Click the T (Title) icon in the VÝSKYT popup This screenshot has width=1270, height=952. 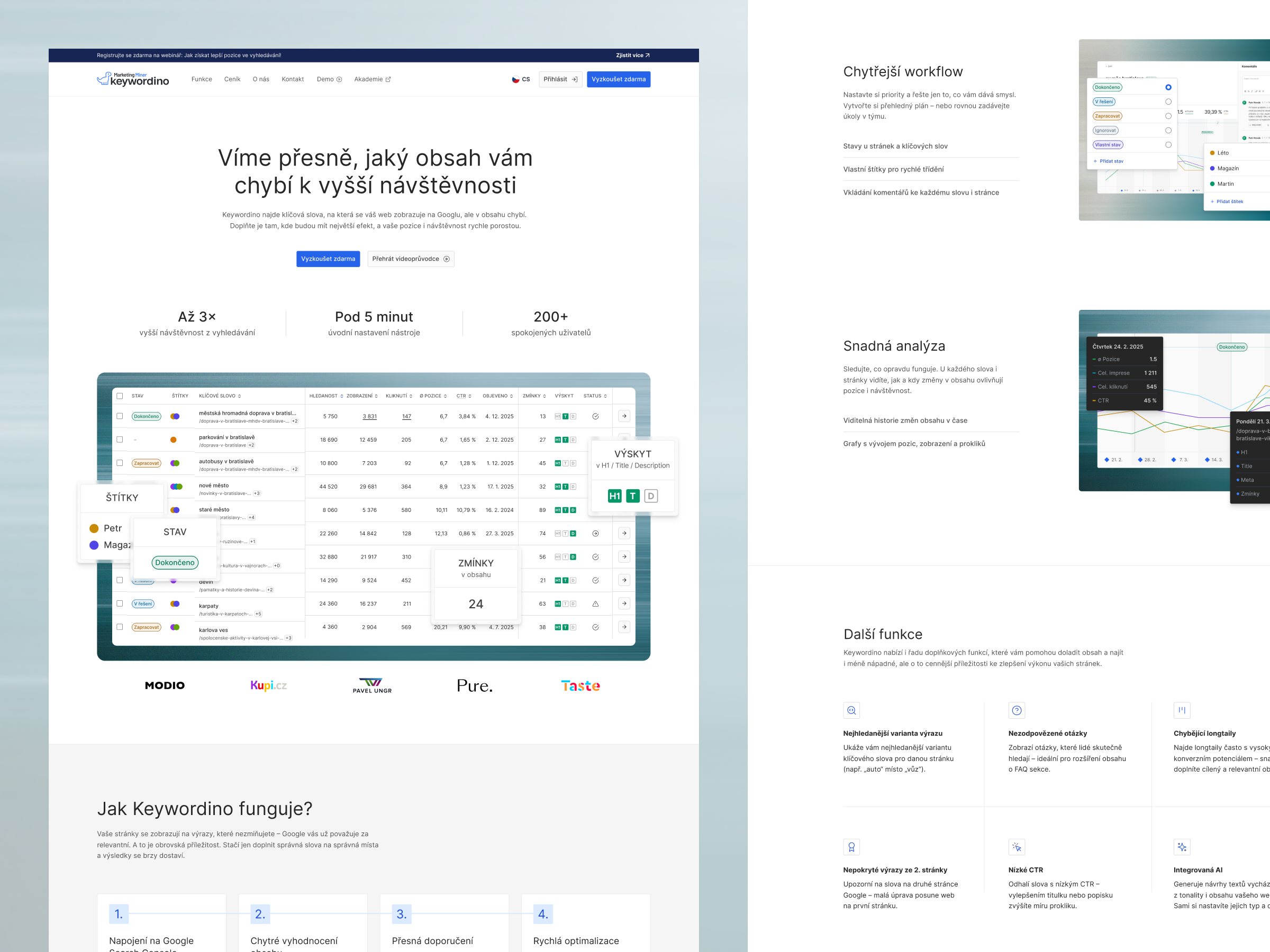click(x=633, y=496)
